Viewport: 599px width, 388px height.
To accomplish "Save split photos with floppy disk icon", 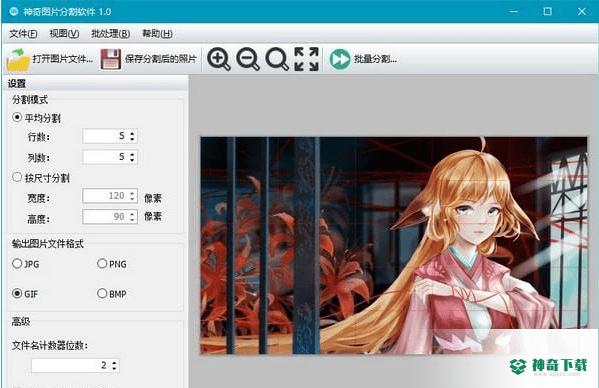I will [149, 59].
